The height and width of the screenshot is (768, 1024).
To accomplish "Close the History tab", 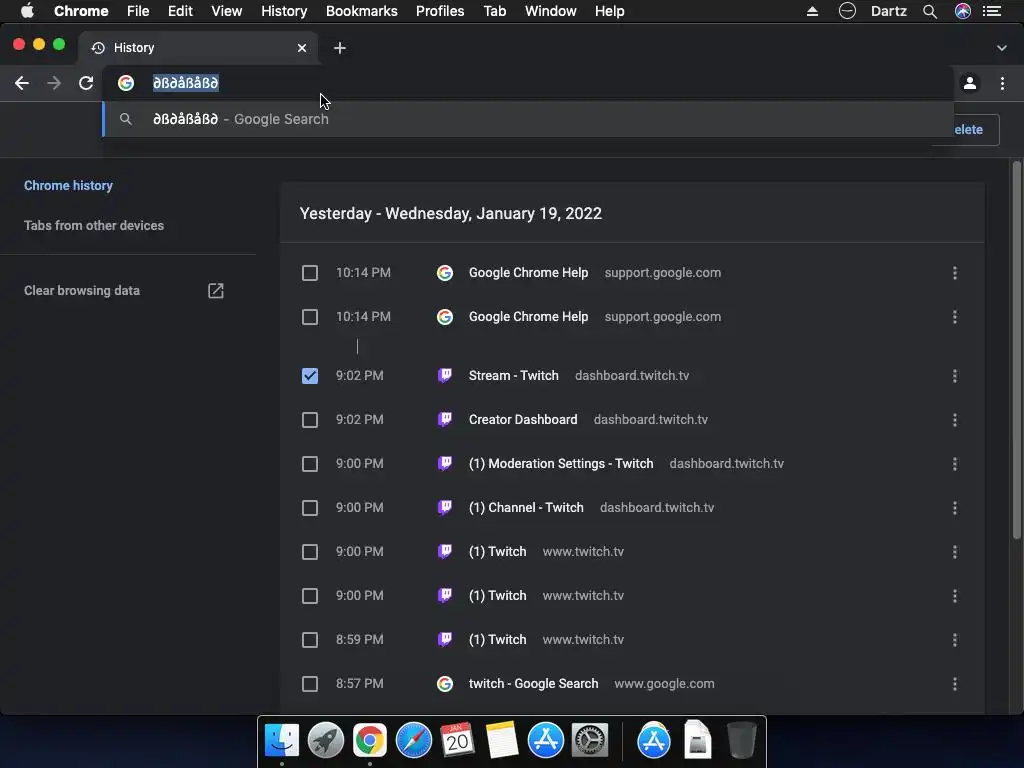I will (x=302, y=48).
